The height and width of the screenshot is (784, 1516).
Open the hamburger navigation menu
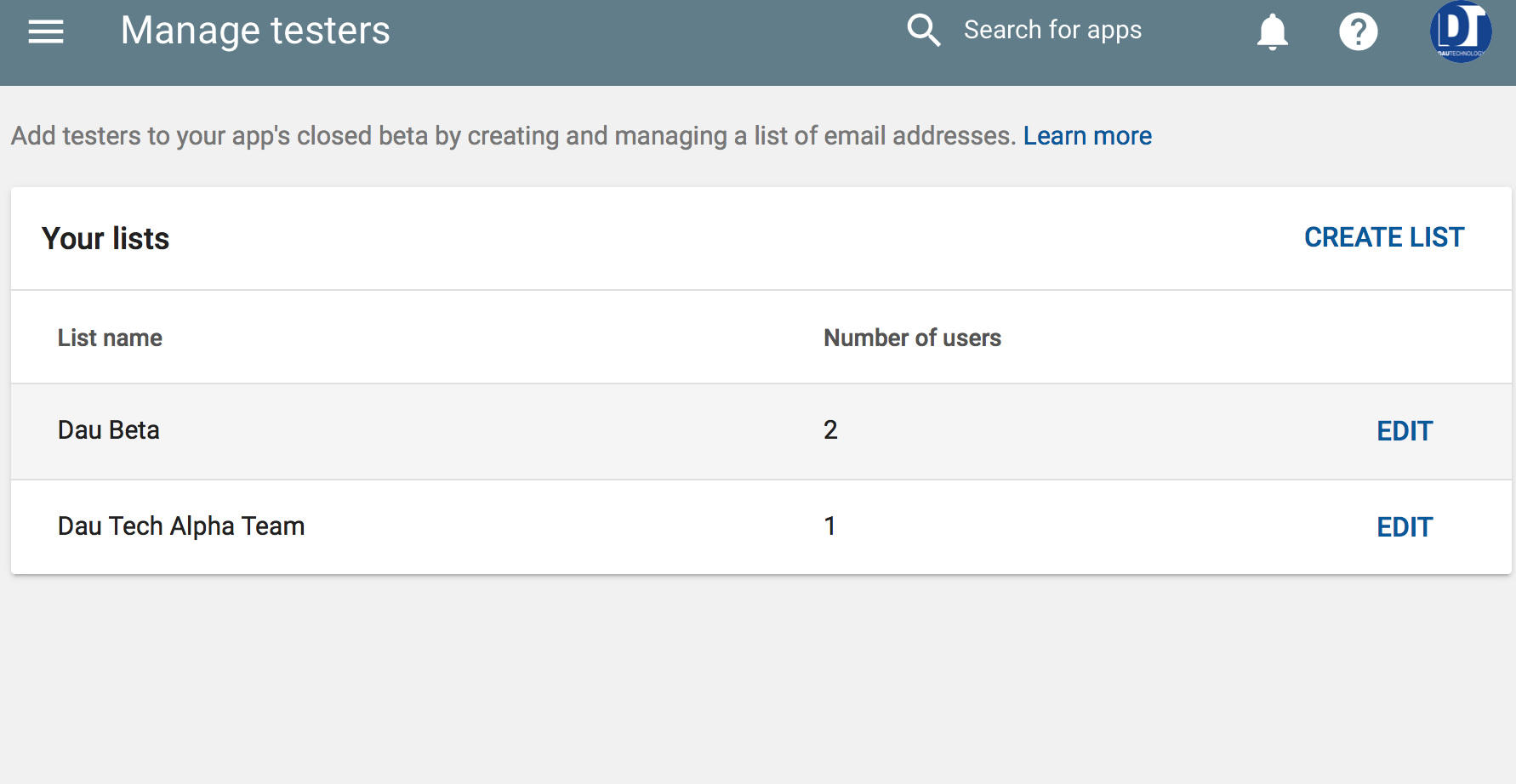pos(46,32)
